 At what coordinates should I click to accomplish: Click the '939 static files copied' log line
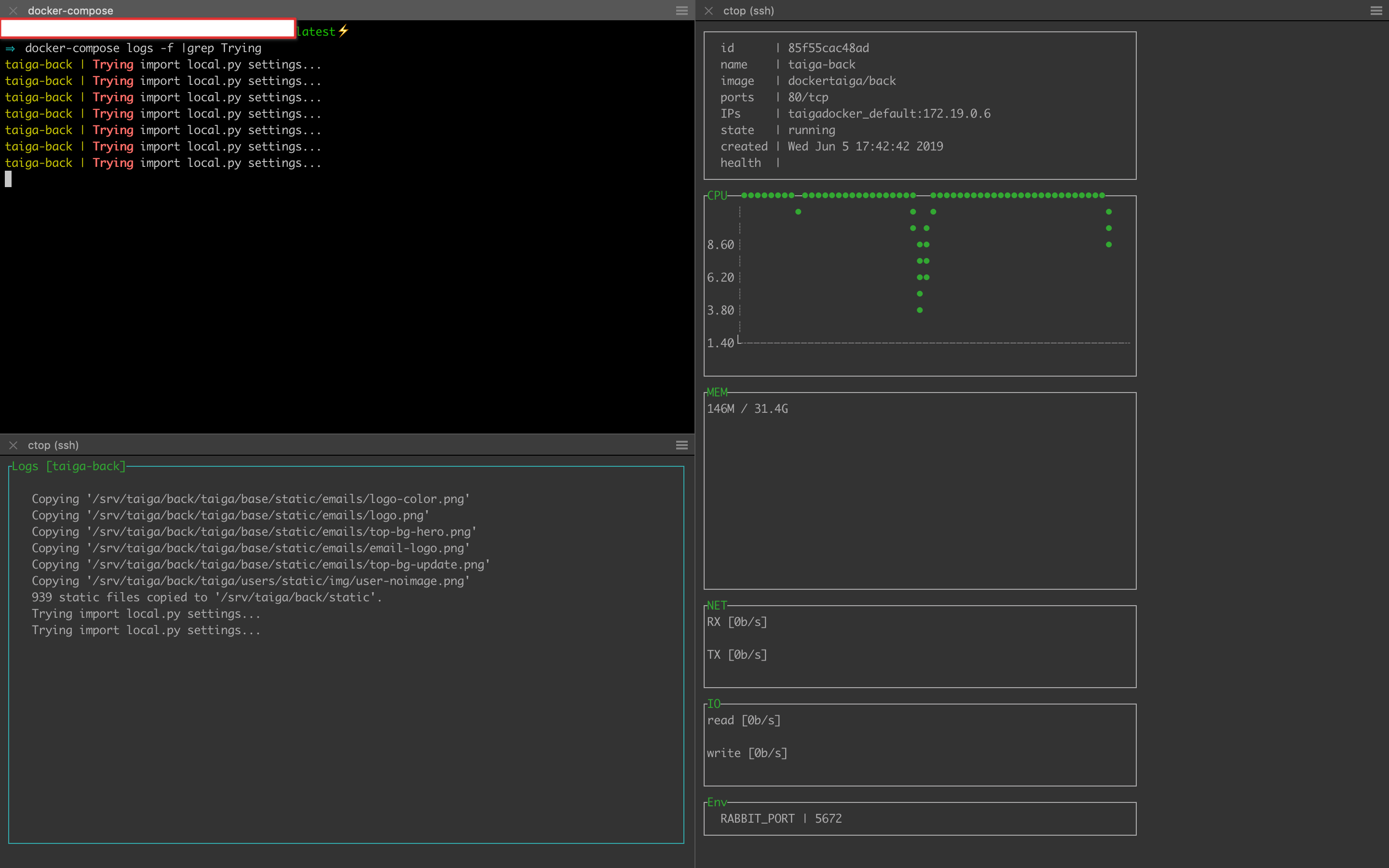coord(207,597)
